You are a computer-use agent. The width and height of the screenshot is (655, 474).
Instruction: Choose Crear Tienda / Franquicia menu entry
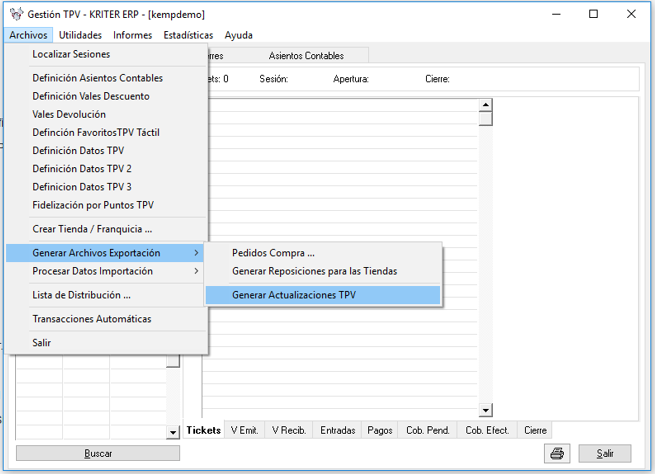pos(92,229)
